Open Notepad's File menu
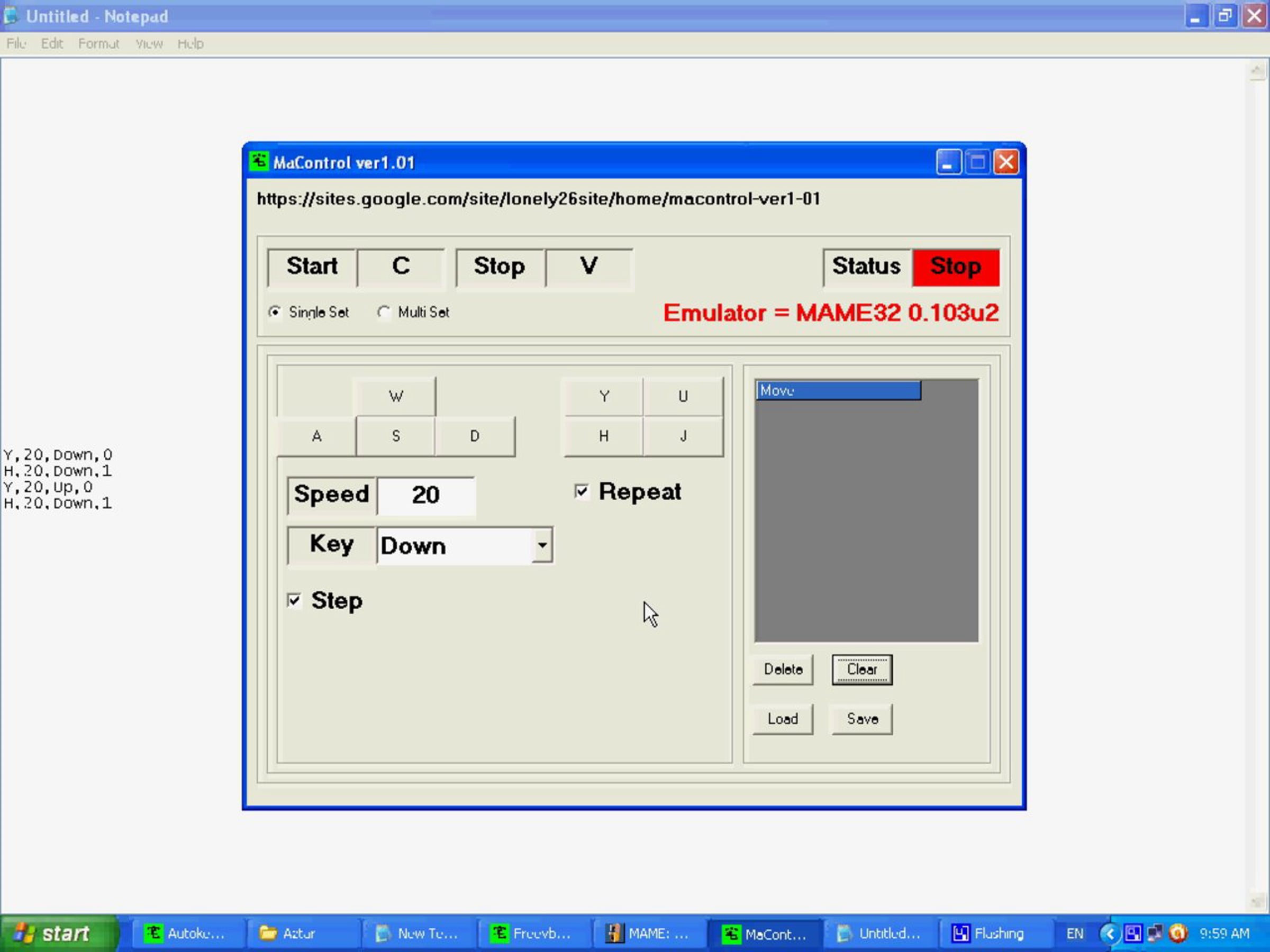The image size is (1270, 952). [x=16, y=43]
